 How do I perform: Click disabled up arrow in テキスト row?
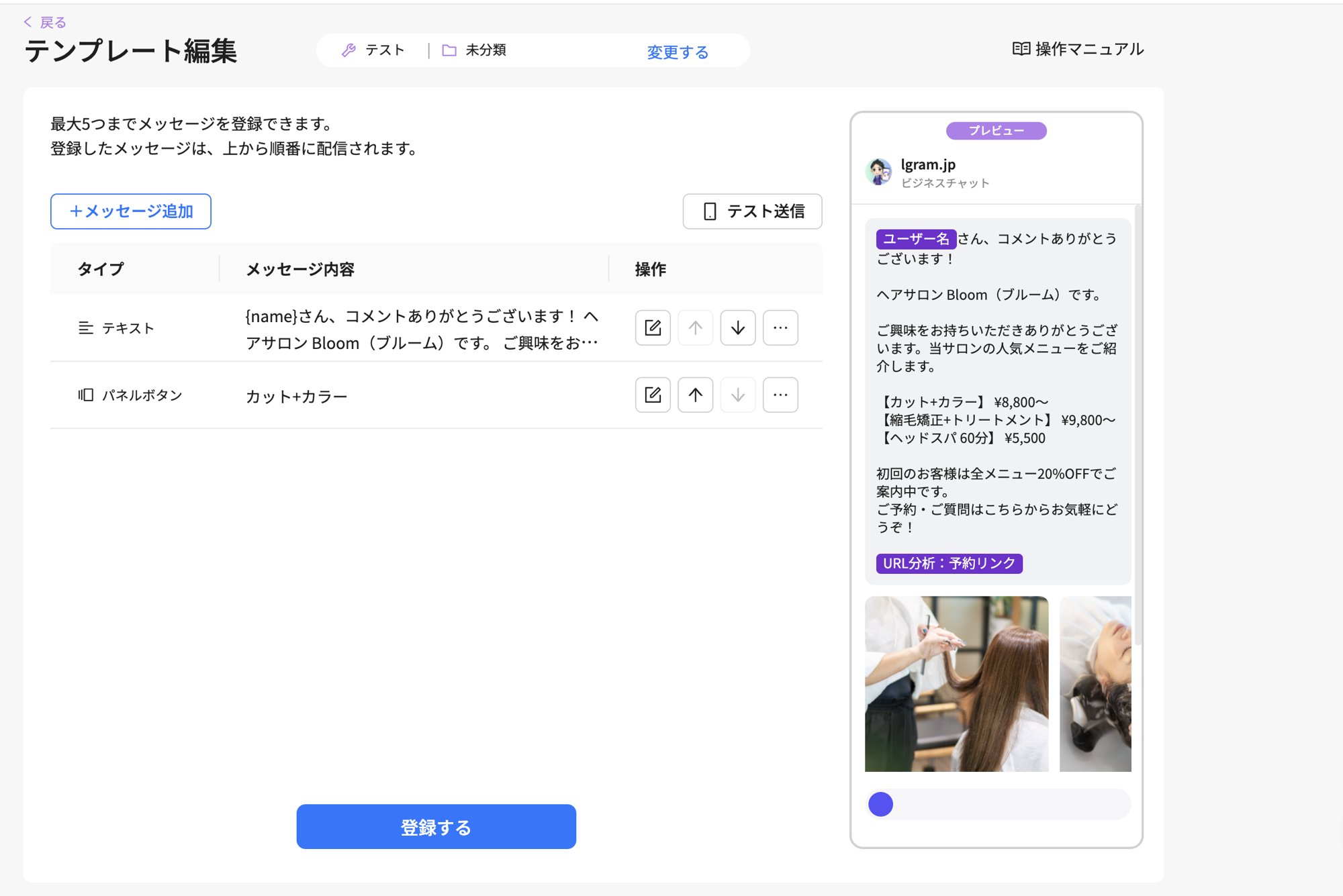[695, 328]
